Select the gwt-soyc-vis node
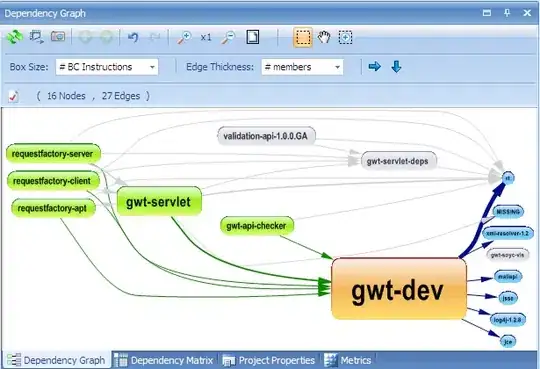 [x=508, y=255]
